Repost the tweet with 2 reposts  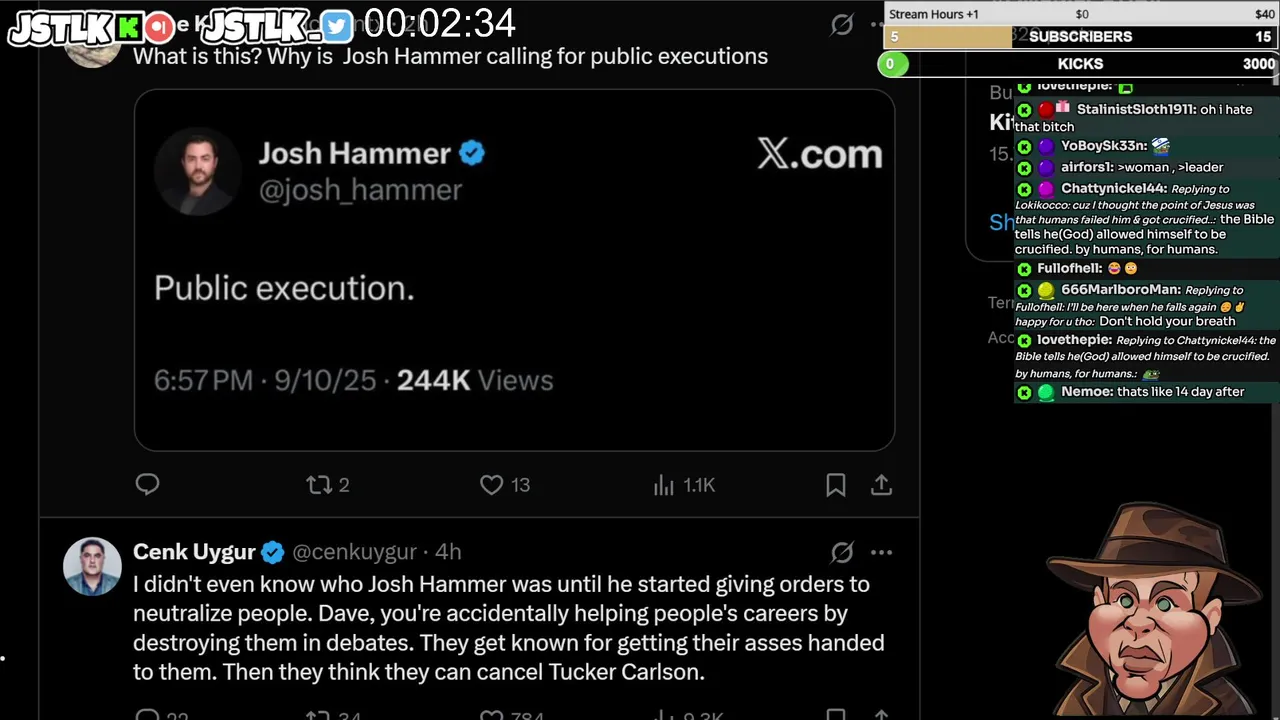click(327, 485)
